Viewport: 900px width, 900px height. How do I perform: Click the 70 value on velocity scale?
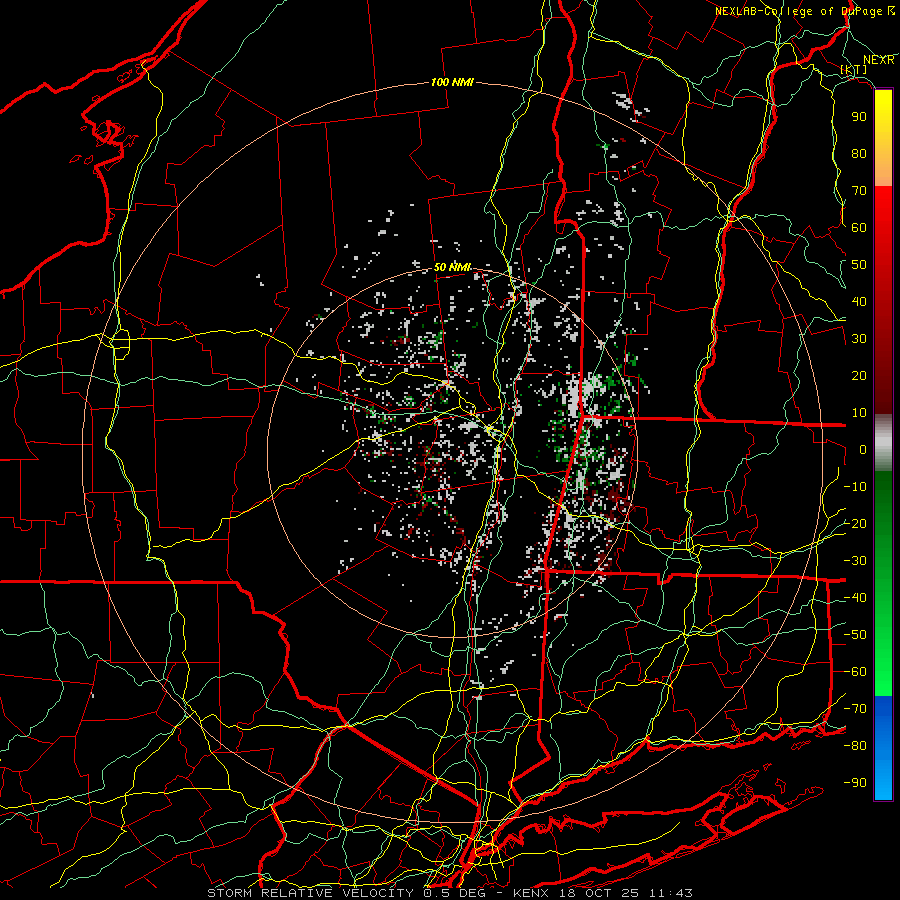click(859, 191)
